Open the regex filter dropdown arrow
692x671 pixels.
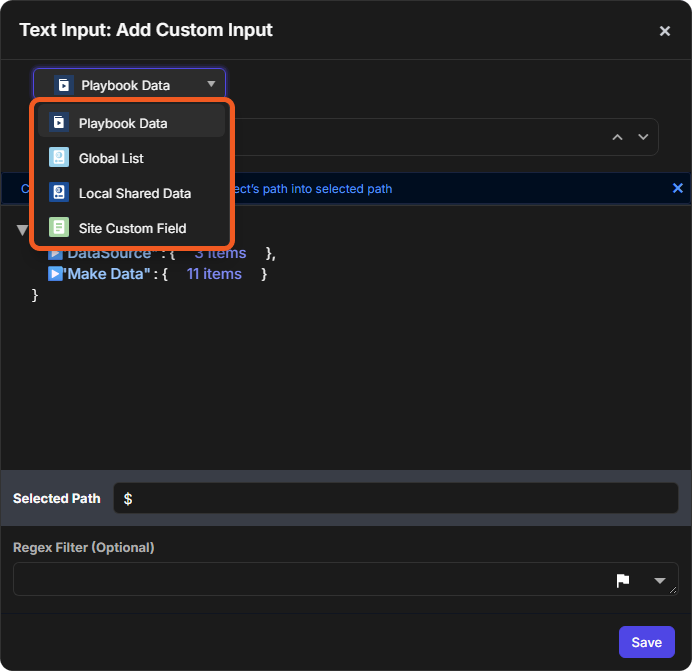pyautogui.click(x=659, y=581)
